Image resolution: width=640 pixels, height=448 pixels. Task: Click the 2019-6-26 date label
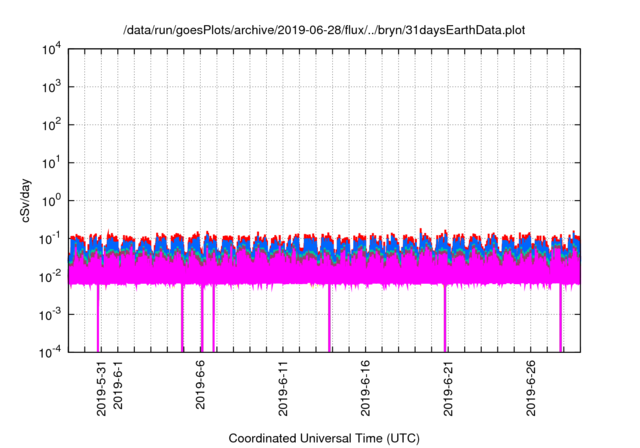pyautogui.click(x=531, y=388)
